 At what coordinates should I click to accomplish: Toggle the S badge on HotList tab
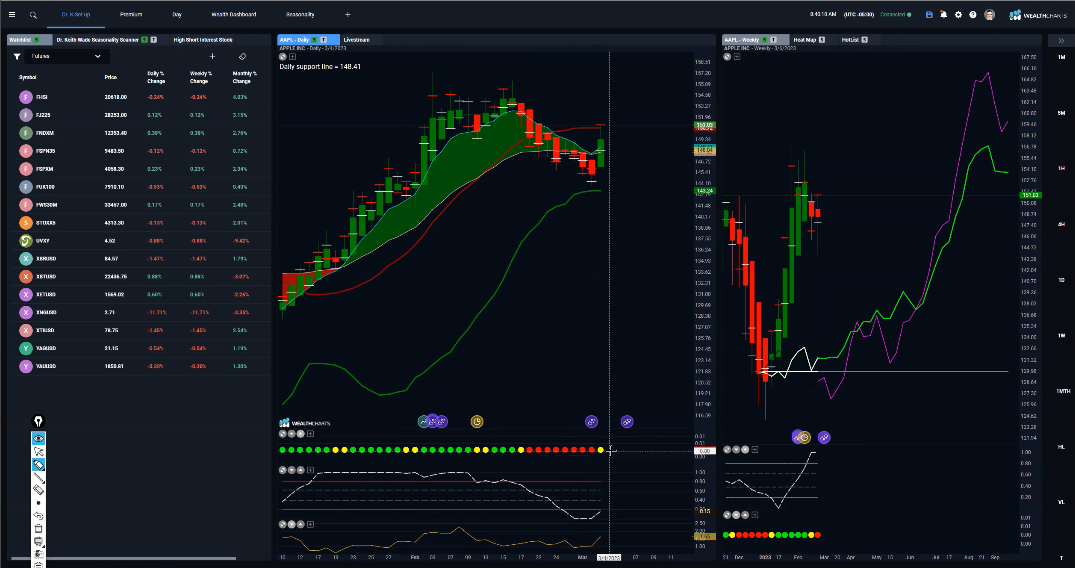(x=865, y=40)
